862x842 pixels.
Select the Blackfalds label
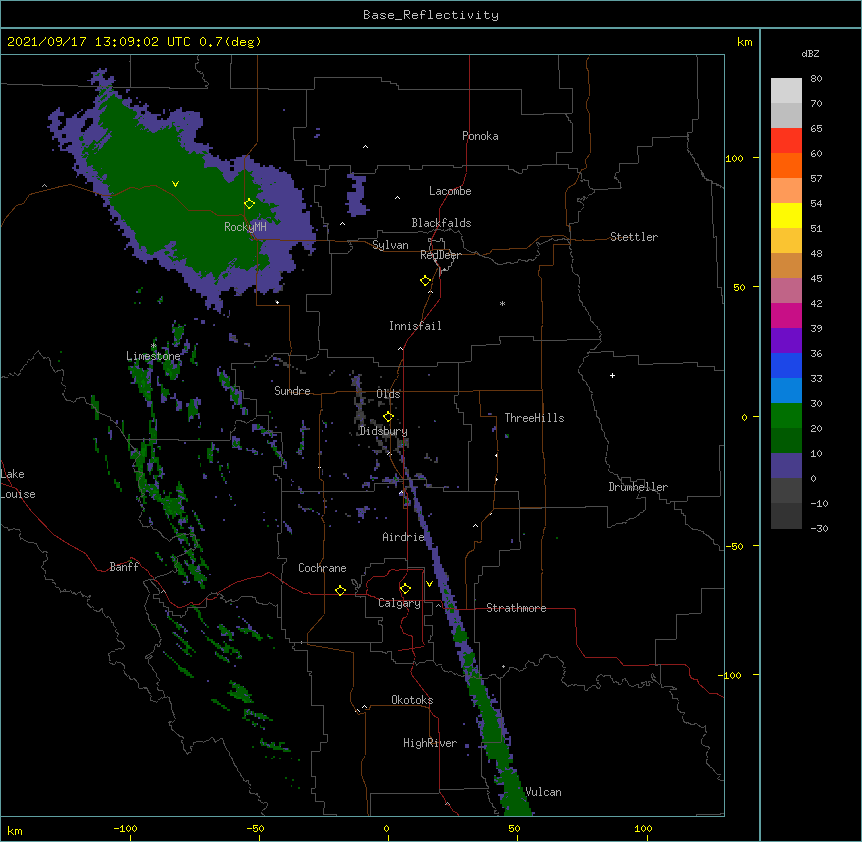(441, 223)
